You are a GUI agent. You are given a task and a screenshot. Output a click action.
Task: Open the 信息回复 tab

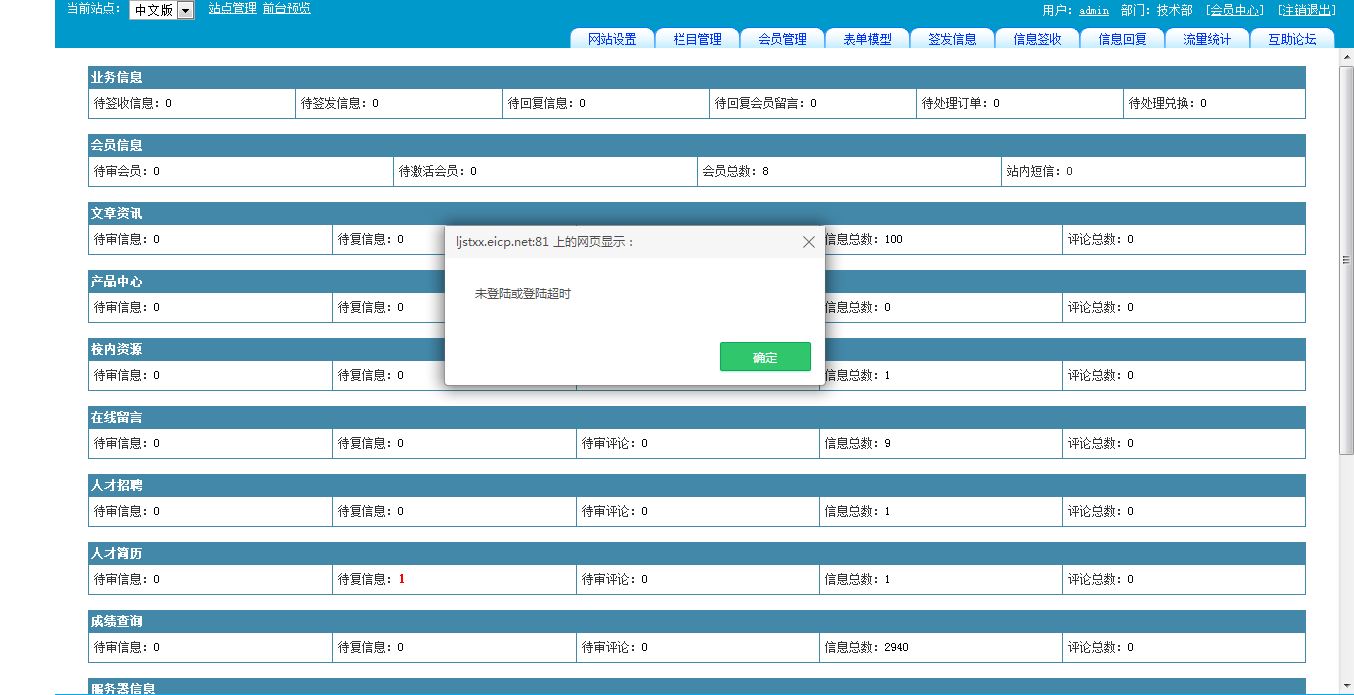tap(1122, 39)
